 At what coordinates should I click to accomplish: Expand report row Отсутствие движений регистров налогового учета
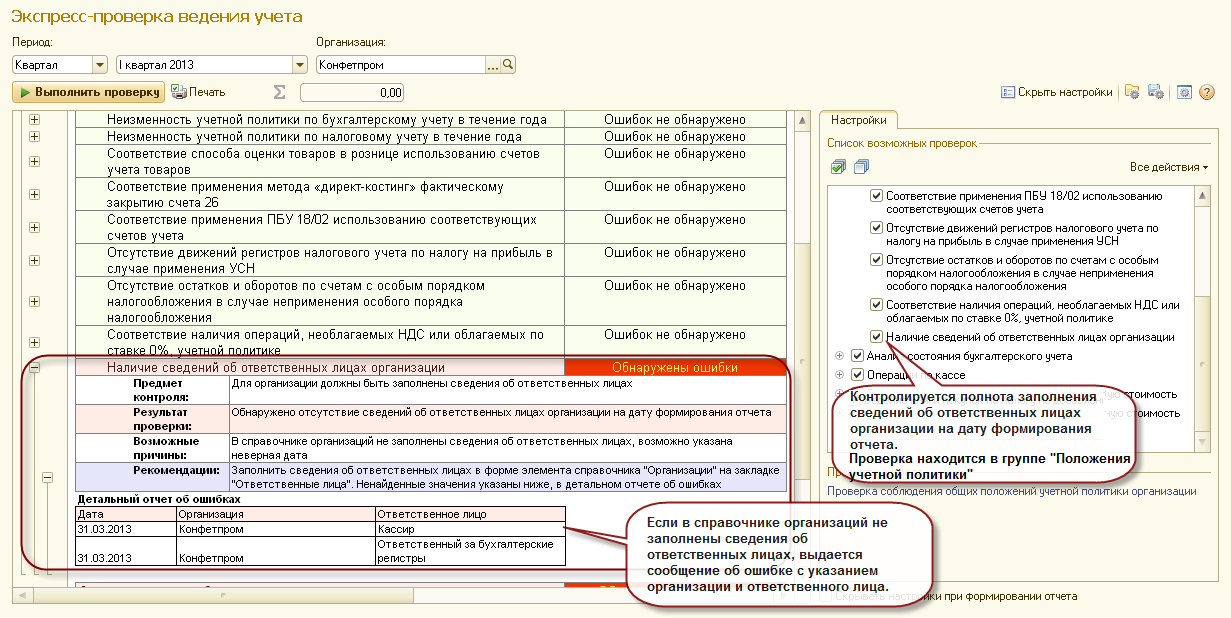coord(35,261)
